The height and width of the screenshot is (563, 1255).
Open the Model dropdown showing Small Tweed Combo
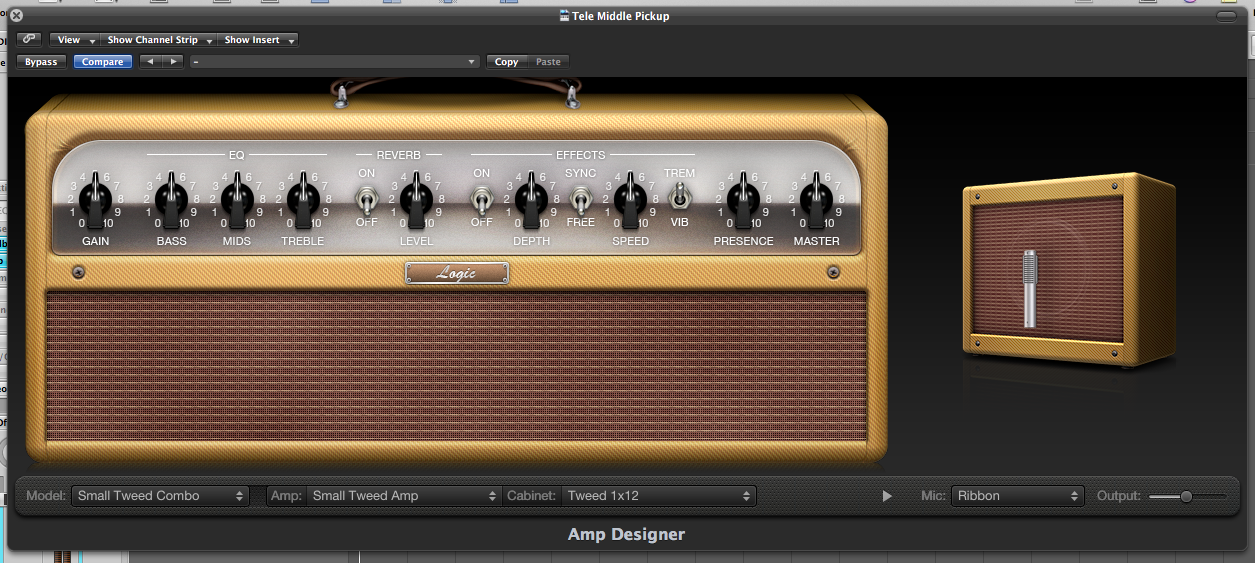pyautogui.click(x=160, y=496)
